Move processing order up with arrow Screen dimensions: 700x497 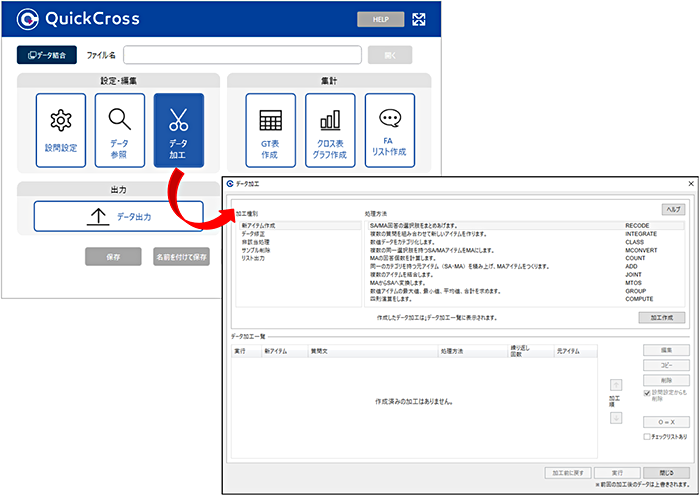tap(617, 383)
